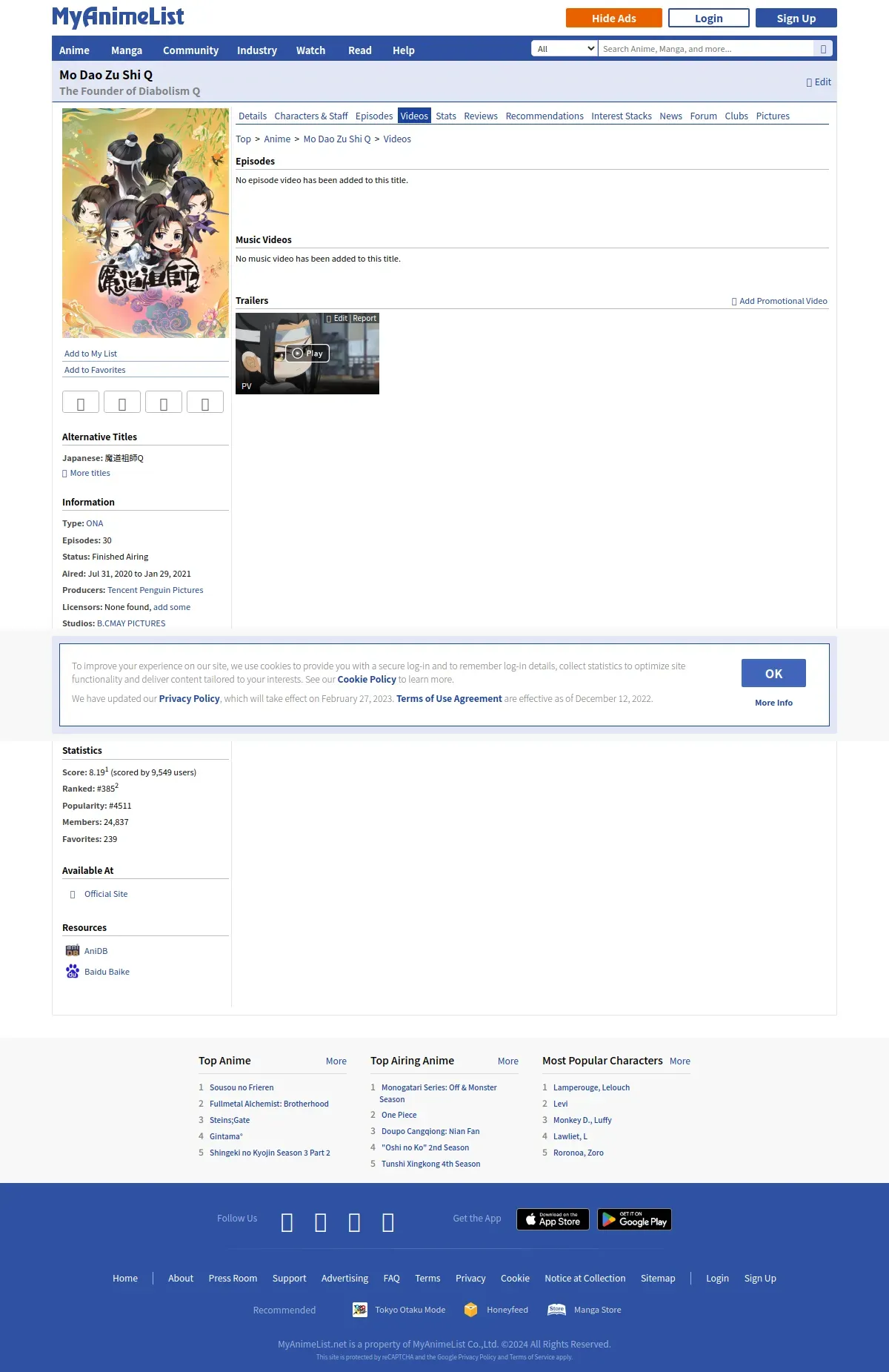Switch to the Recommendations tab
Image resolution: width=889 pixels, height=1372 pixels.
tap(545, 116)
